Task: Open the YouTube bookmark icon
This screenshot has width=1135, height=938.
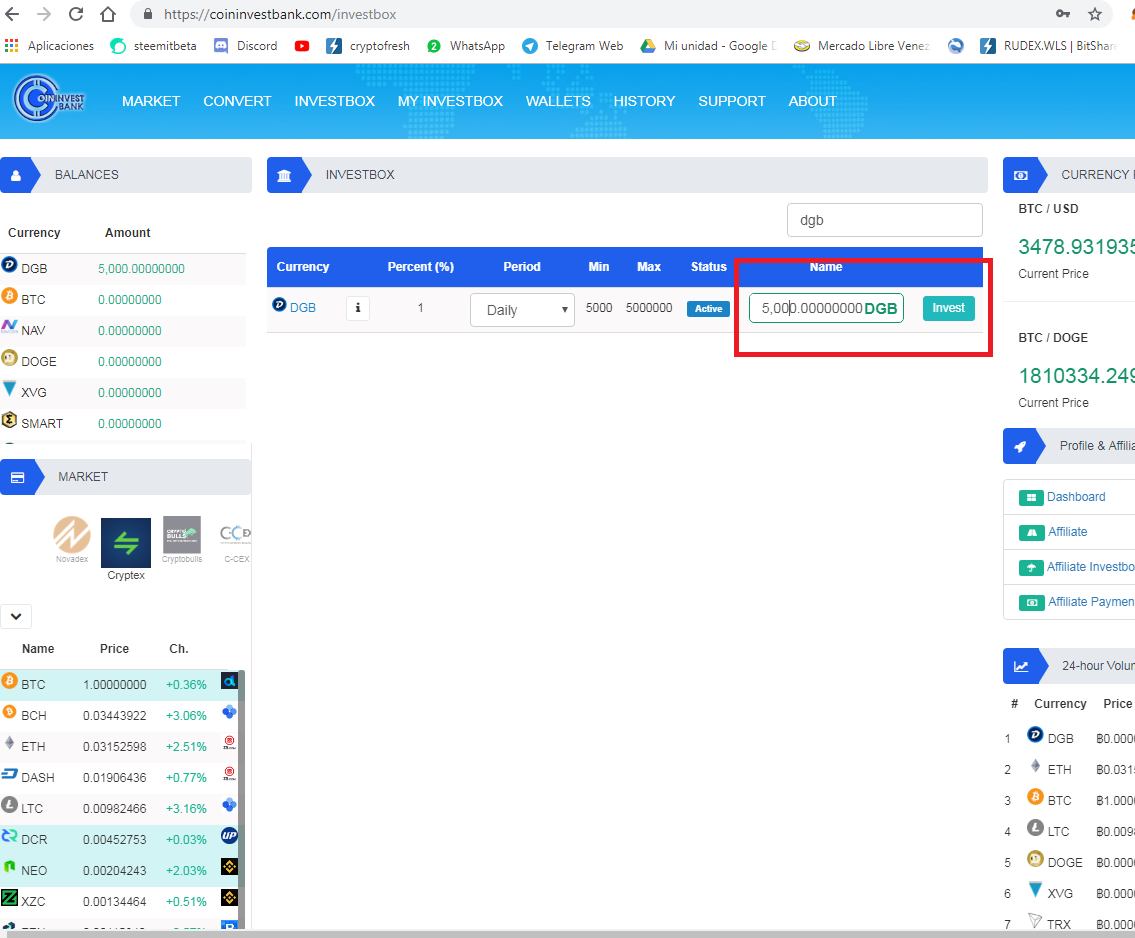Action: pos(302,46)
